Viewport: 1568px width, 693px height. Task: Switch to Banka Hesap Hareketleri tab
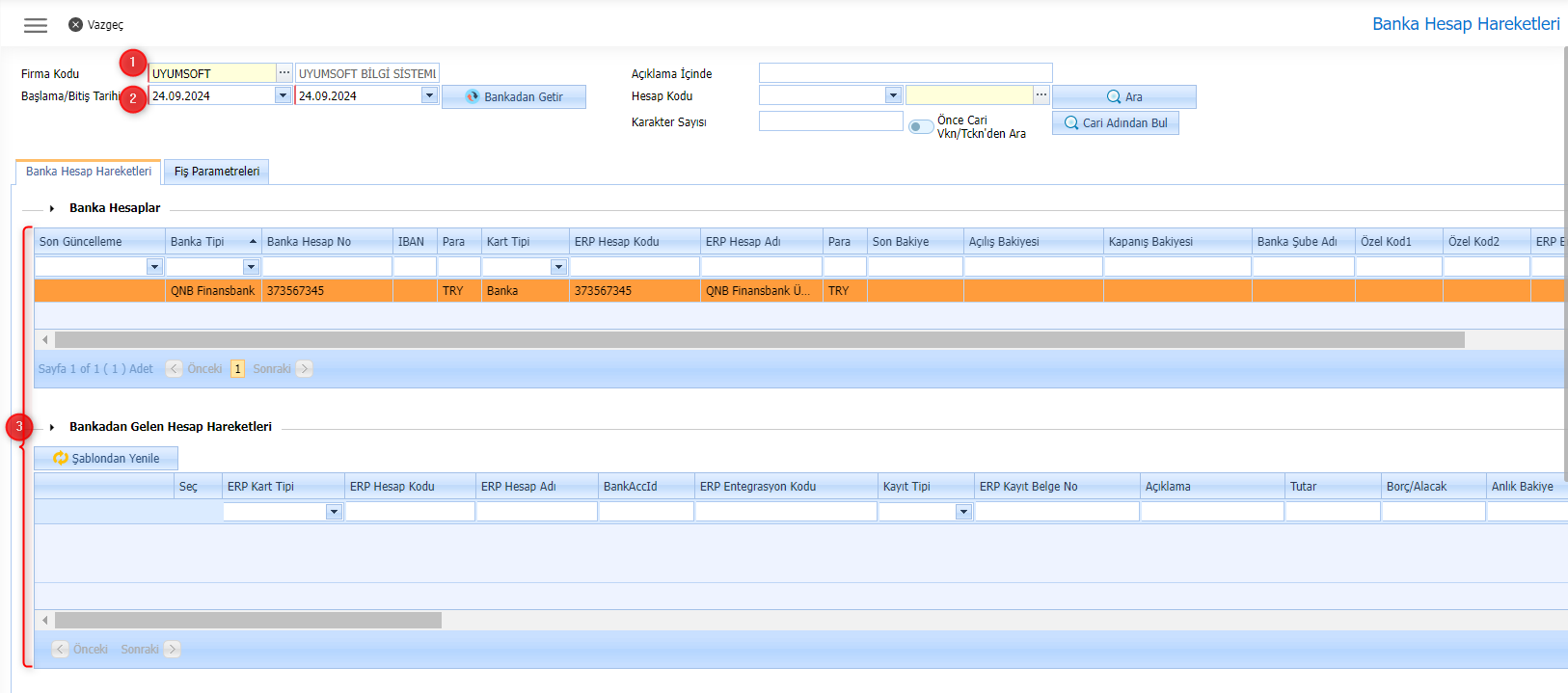pyautogui.click(x=89, y=172)
